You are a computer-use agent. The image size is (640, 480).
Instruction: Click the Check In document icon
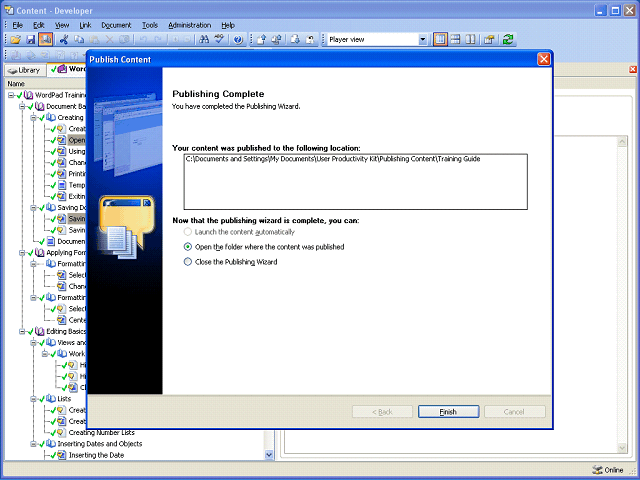262,40
